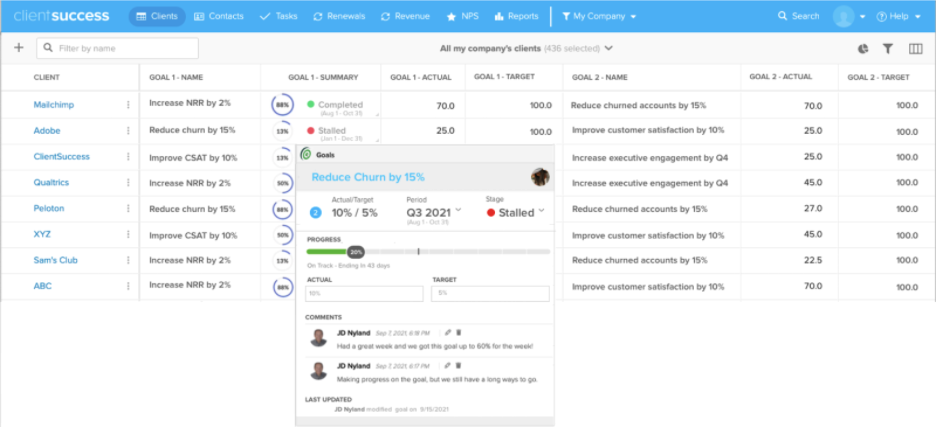Go to the Reports tab
Screen dimensions: 936x438
(516, 16)
